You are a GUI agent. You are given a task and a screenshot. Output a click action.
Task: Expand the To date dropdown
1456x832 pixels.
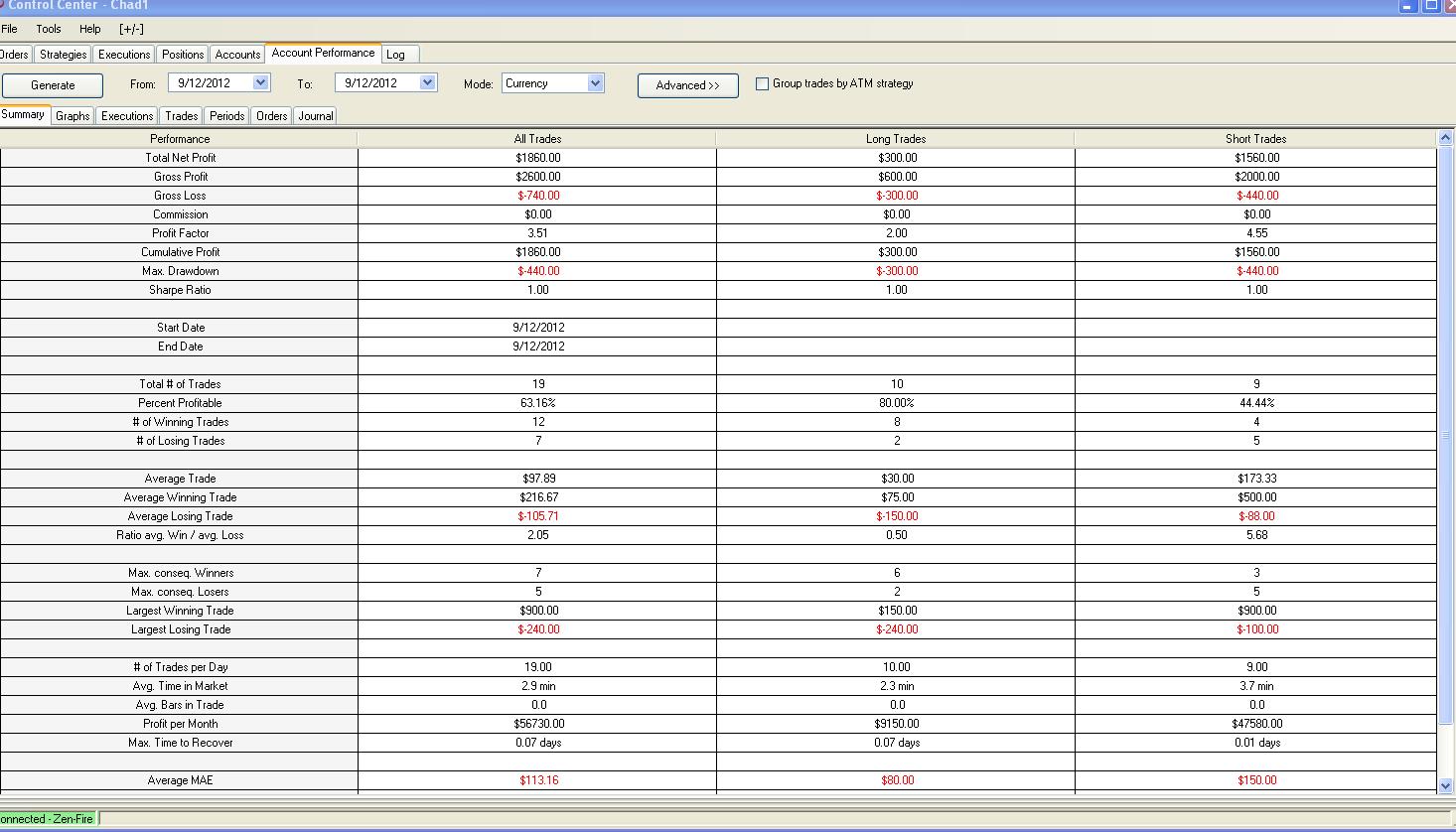(428, 83)
